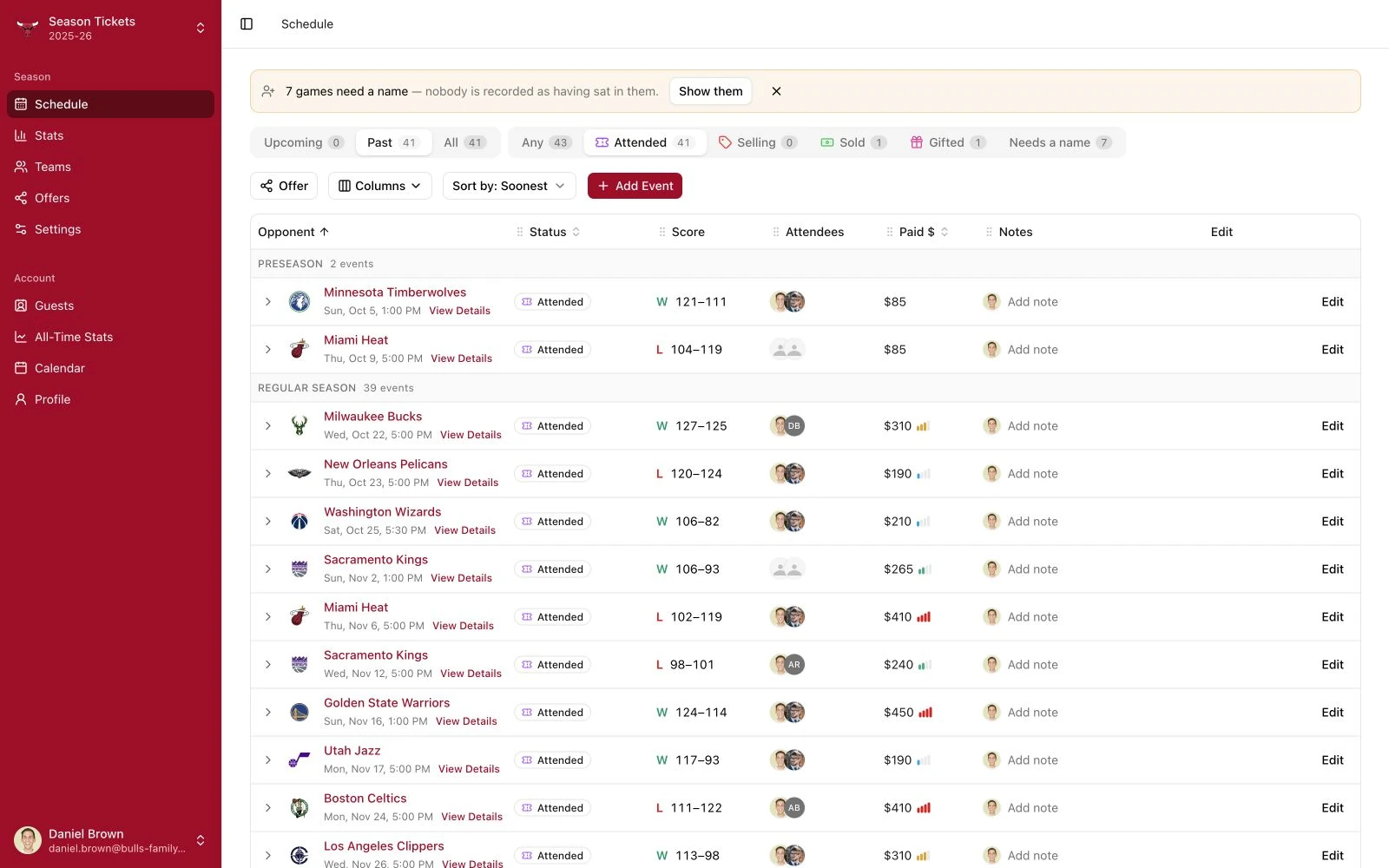The width and height of the screenshot is (1389, 868).
Task: Open Settings in the sidebar
Action: (x=110, y=229)
